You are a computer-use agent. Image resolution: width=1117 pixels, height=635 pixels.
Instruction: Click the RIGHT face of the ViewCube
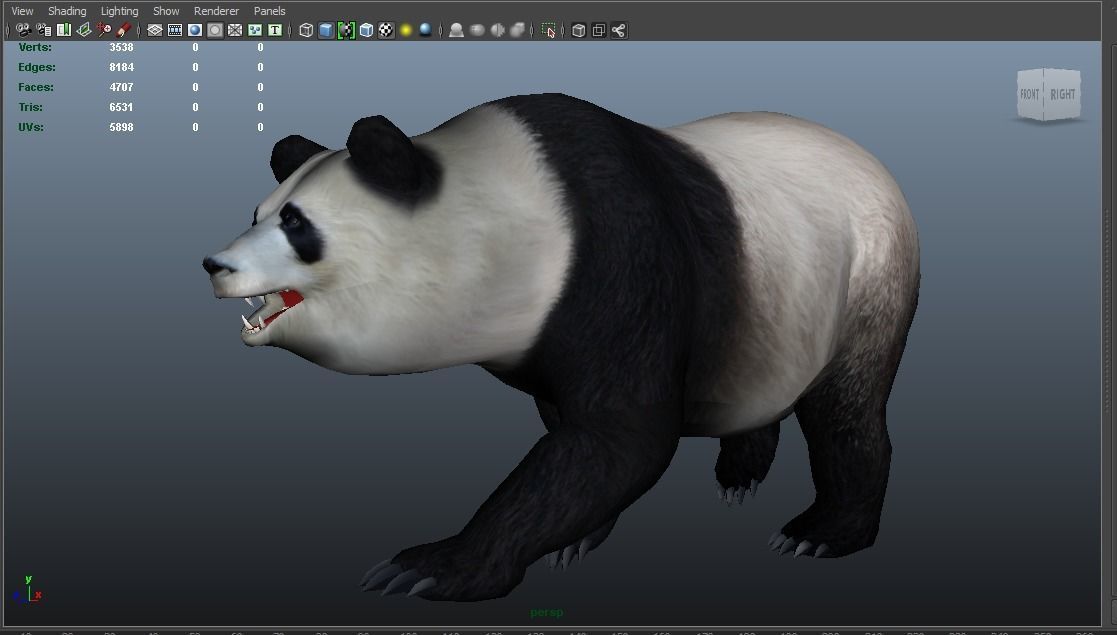(x=1063, y=94)
